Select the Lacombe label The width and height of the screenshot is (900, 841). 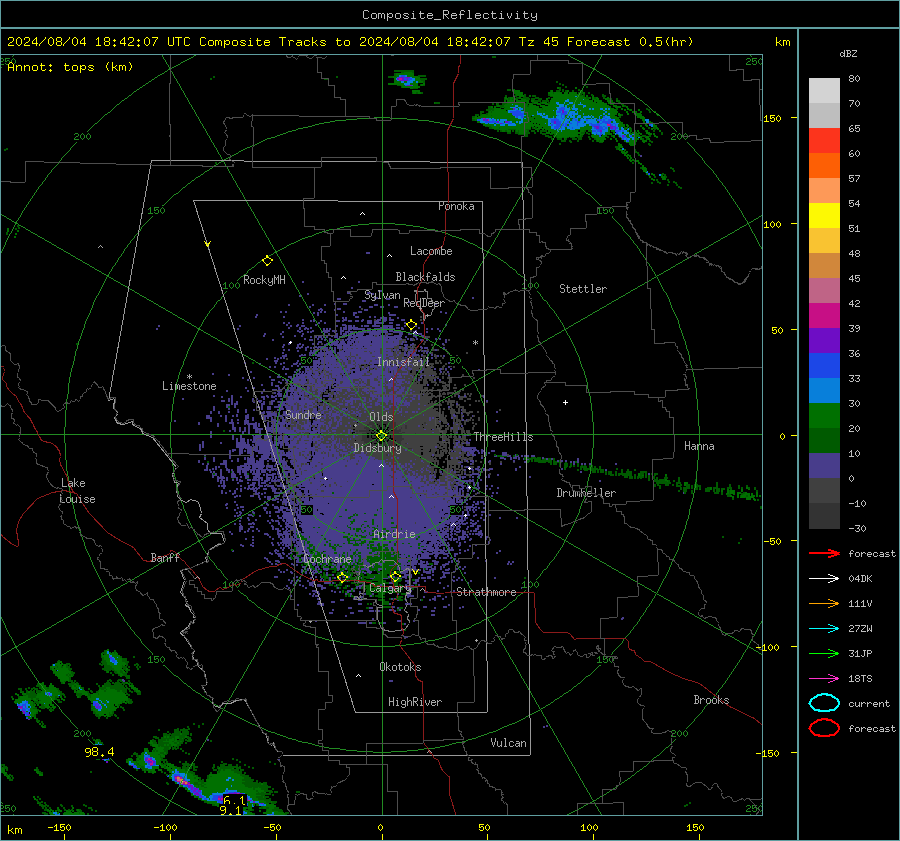tap(431, 251)
